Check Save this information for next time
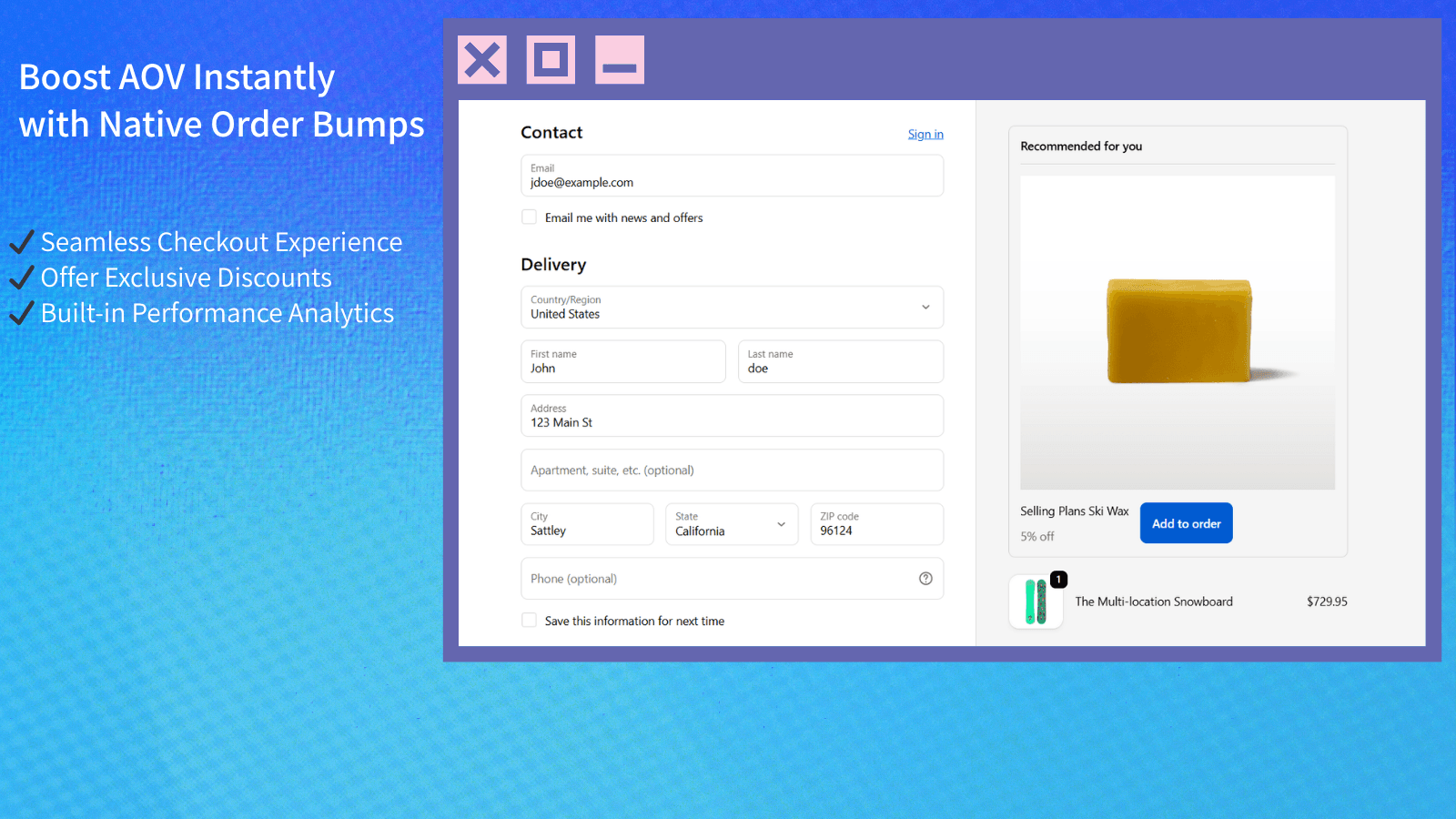Viewport: 1456px width, 819px height. coord(529,621)
